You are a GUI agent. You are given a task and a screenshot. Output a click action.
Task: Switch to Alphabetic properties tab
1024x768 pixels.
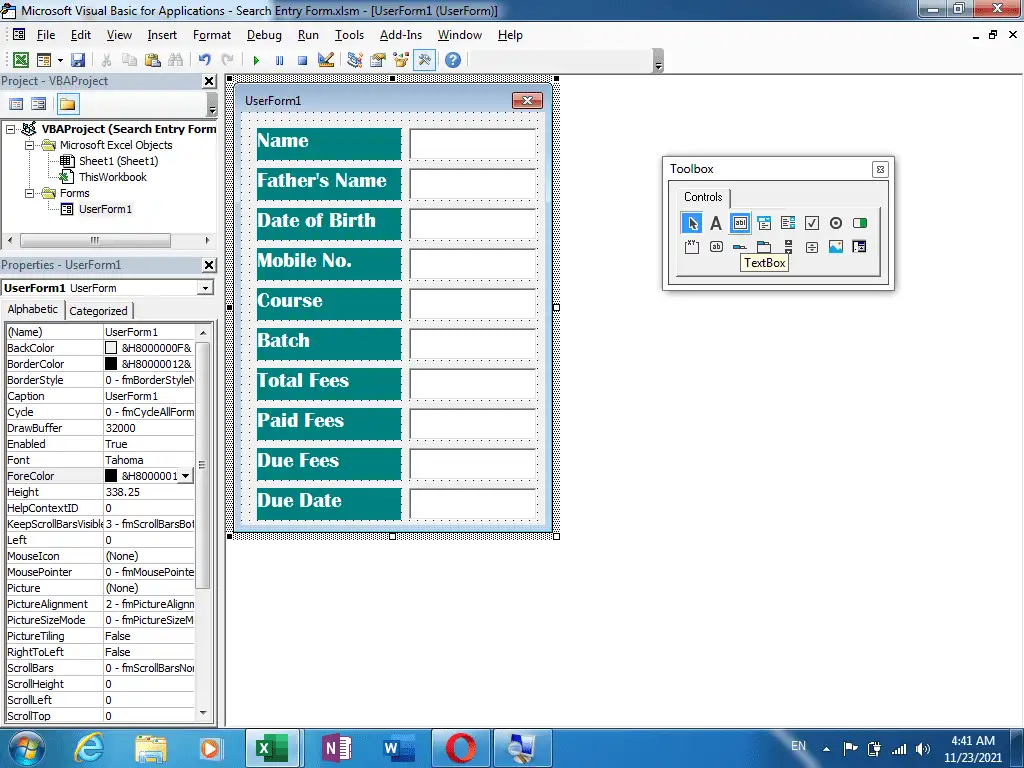click(x=33, y=310)
